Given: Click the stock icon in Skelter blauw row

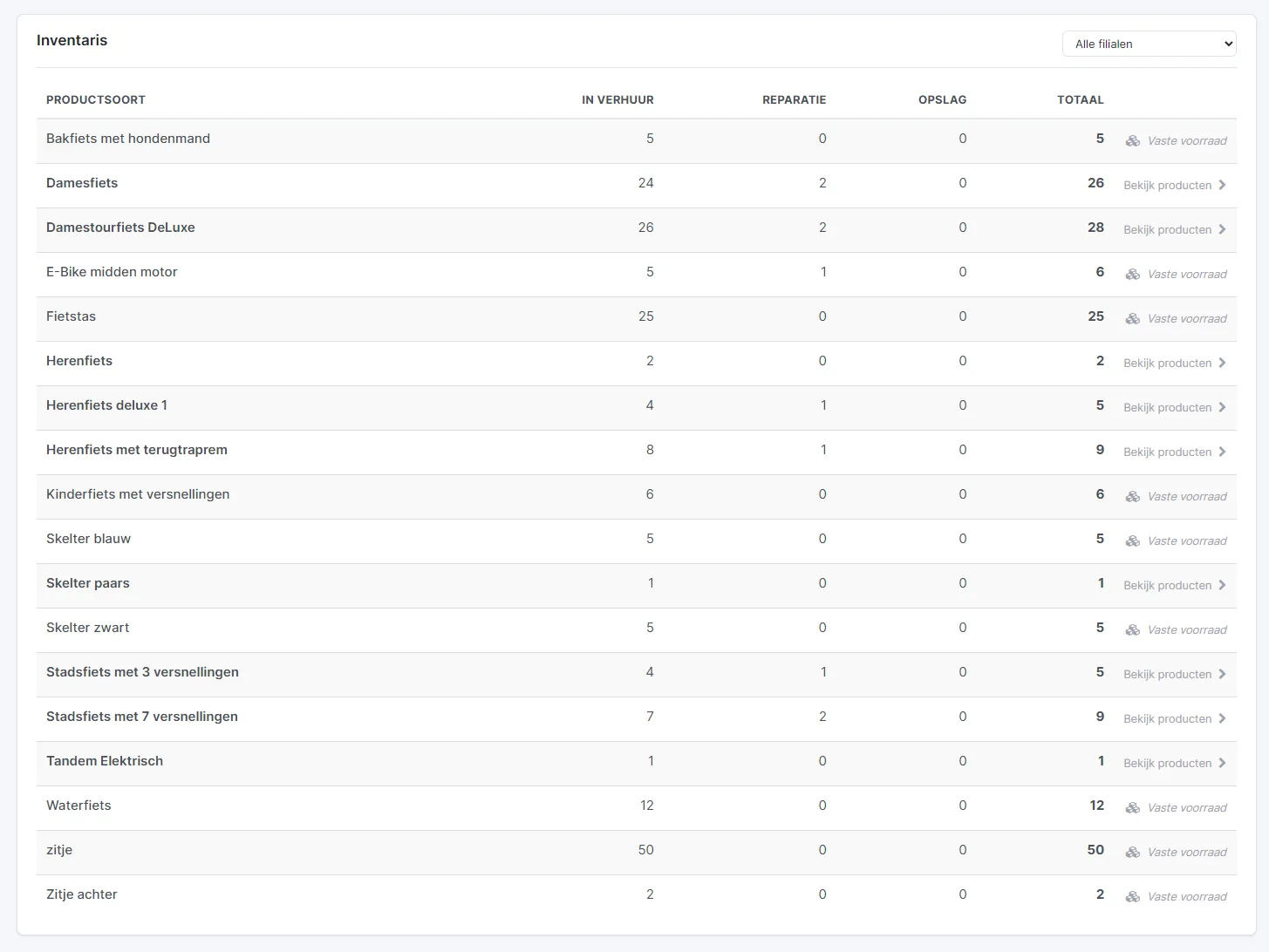Looking at the screenshot, I should click(x=1132, y=541).
